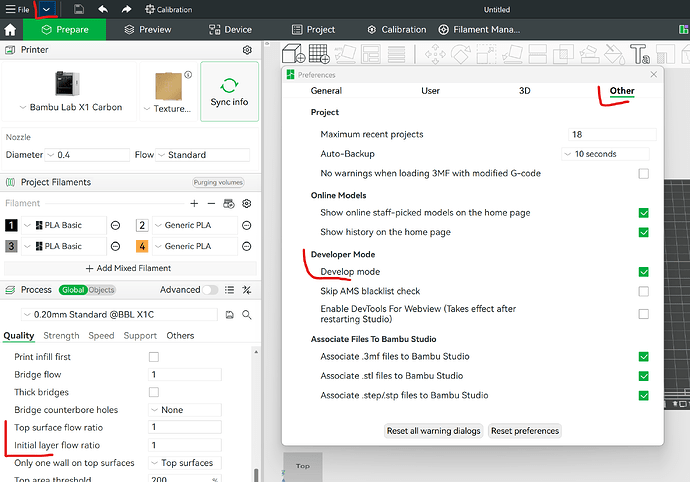Open the 3D preferences tab
Viewport: 690px width, 482px height.
(525, 91)
